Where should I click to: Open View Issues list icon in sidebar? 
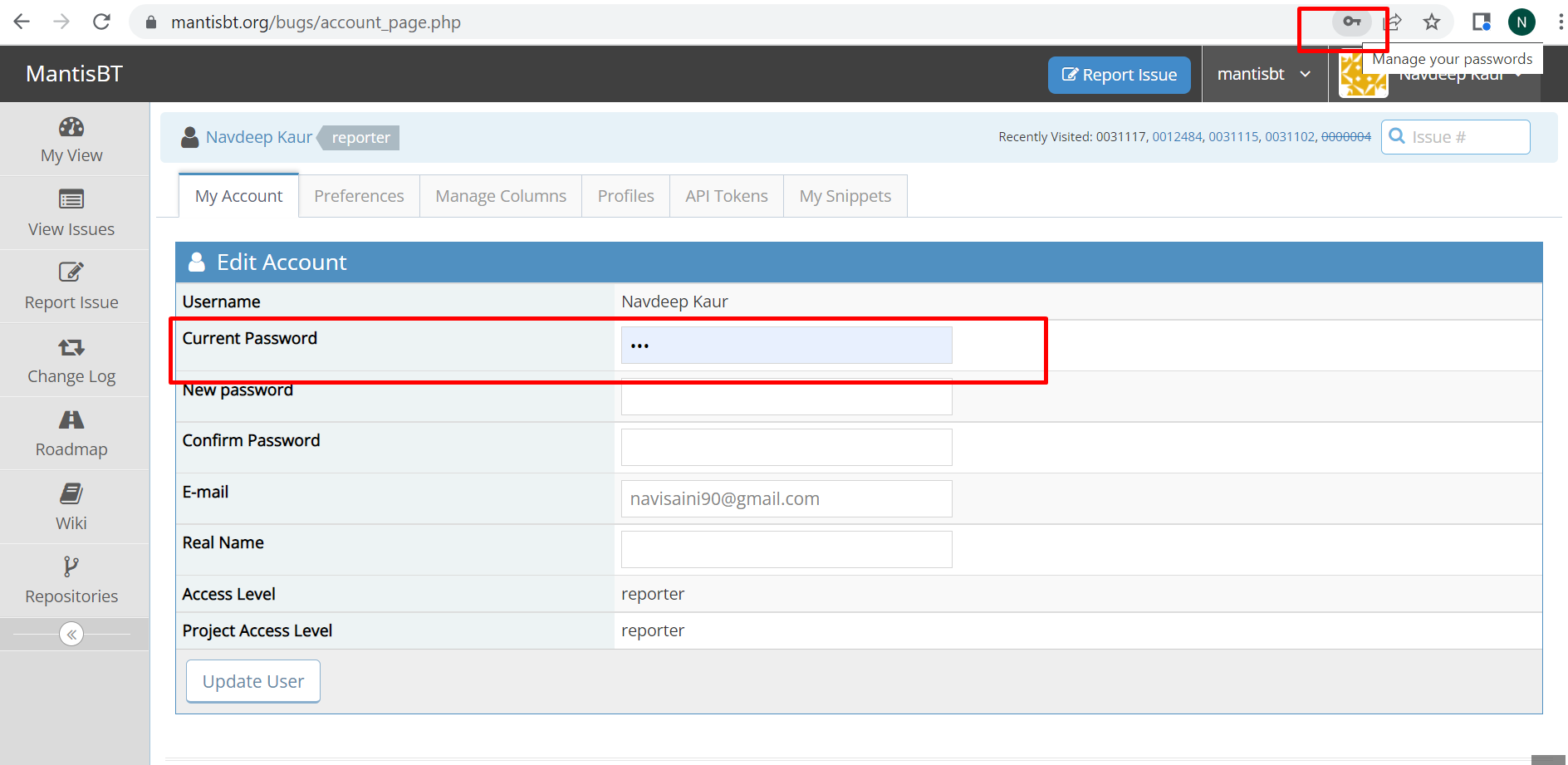pos(71,199)
